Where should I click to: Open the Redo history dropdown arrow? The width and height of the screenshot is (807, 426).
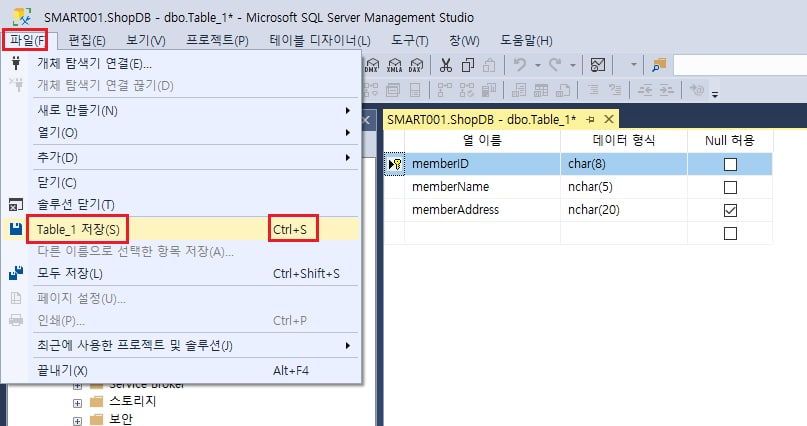(572, 65)
